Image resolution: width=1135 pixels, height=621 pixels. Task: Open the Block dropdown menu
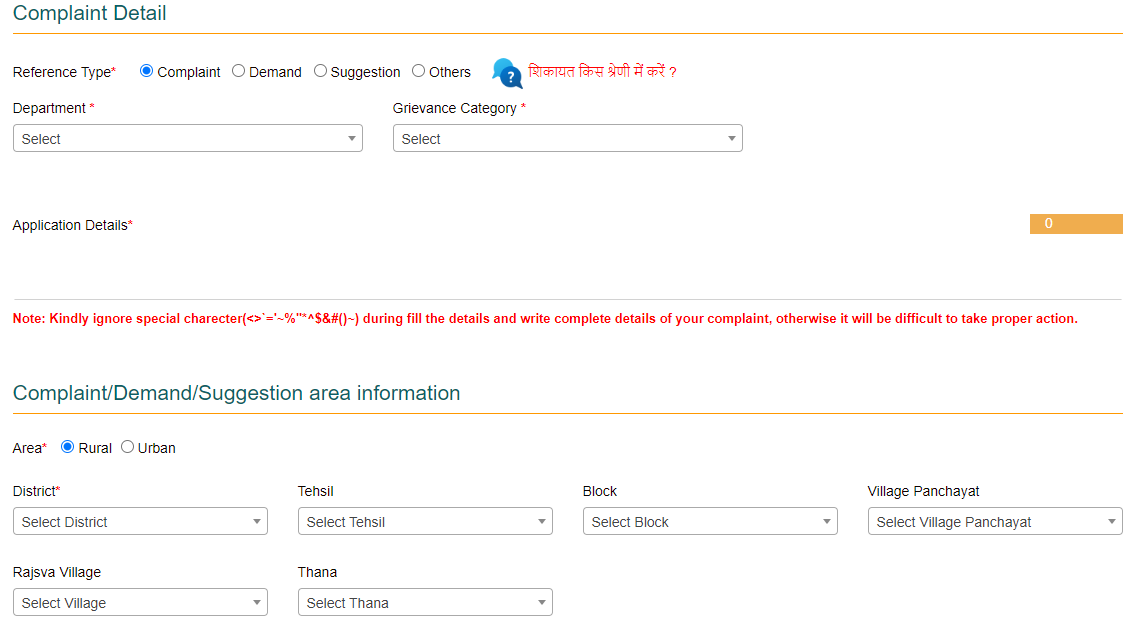pyautogui.click(x=710, y=521)
